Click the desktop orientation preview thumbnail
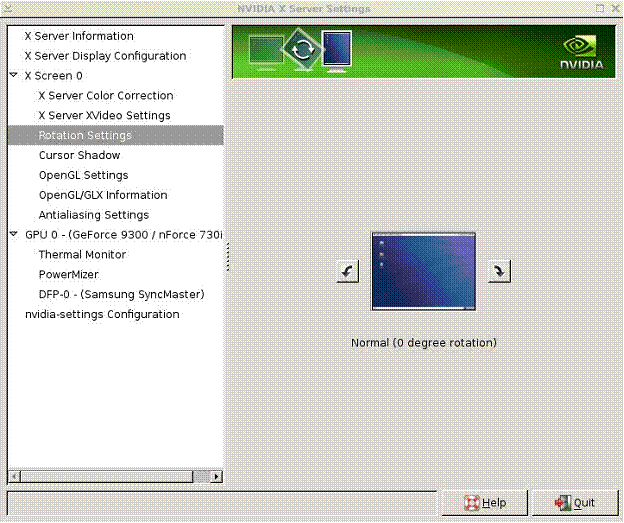The height and width of the screenshot is (523, 624). (423, 271)
